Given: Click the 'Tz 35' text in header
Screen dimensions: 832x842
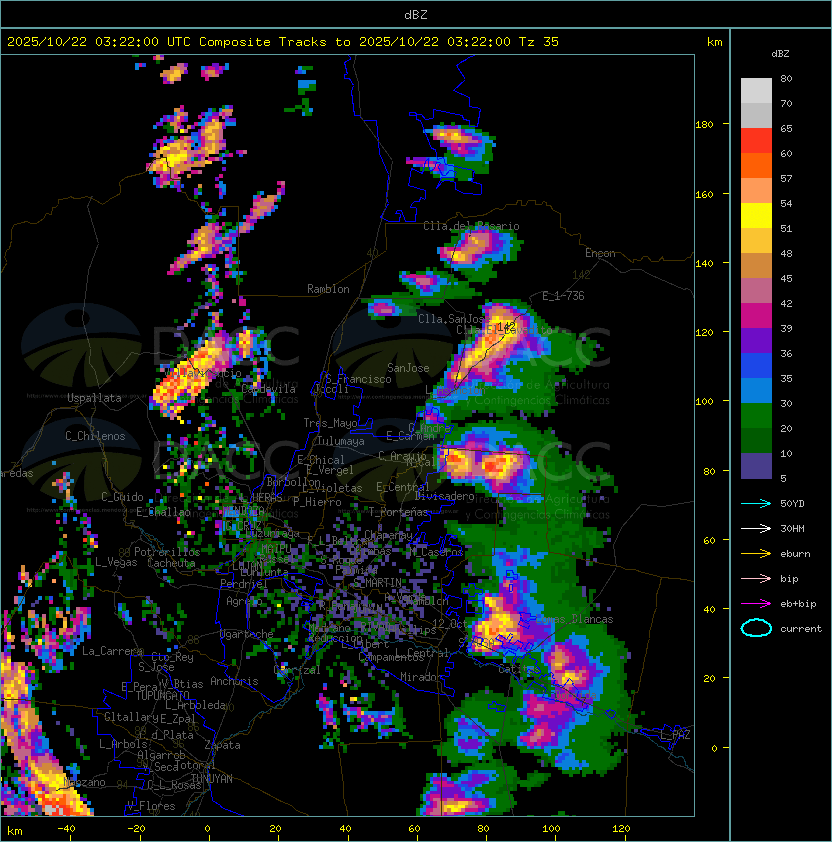Looking at the screenshot, I should [x=539, y=42].
